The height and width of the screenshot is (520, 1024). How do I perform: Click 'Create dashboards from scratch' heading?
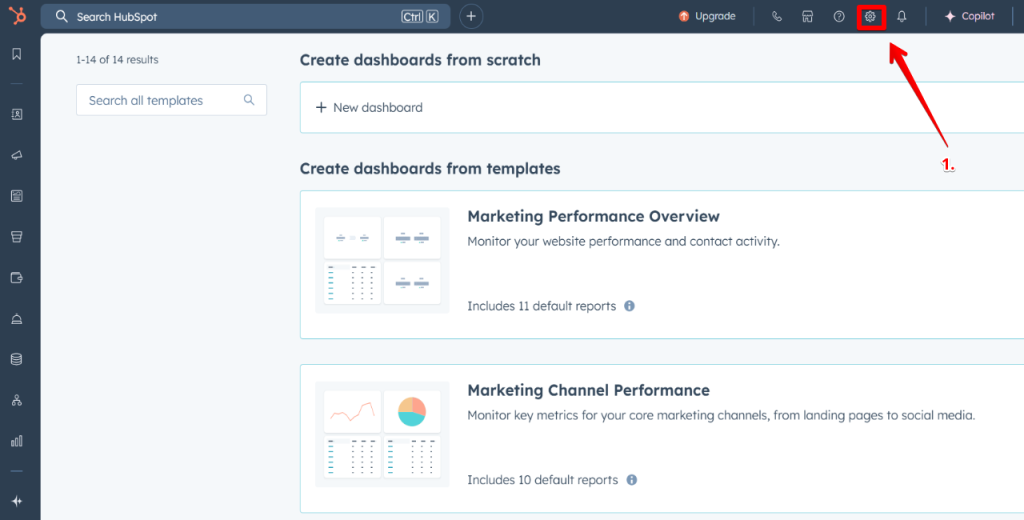(x=420, y=60)
